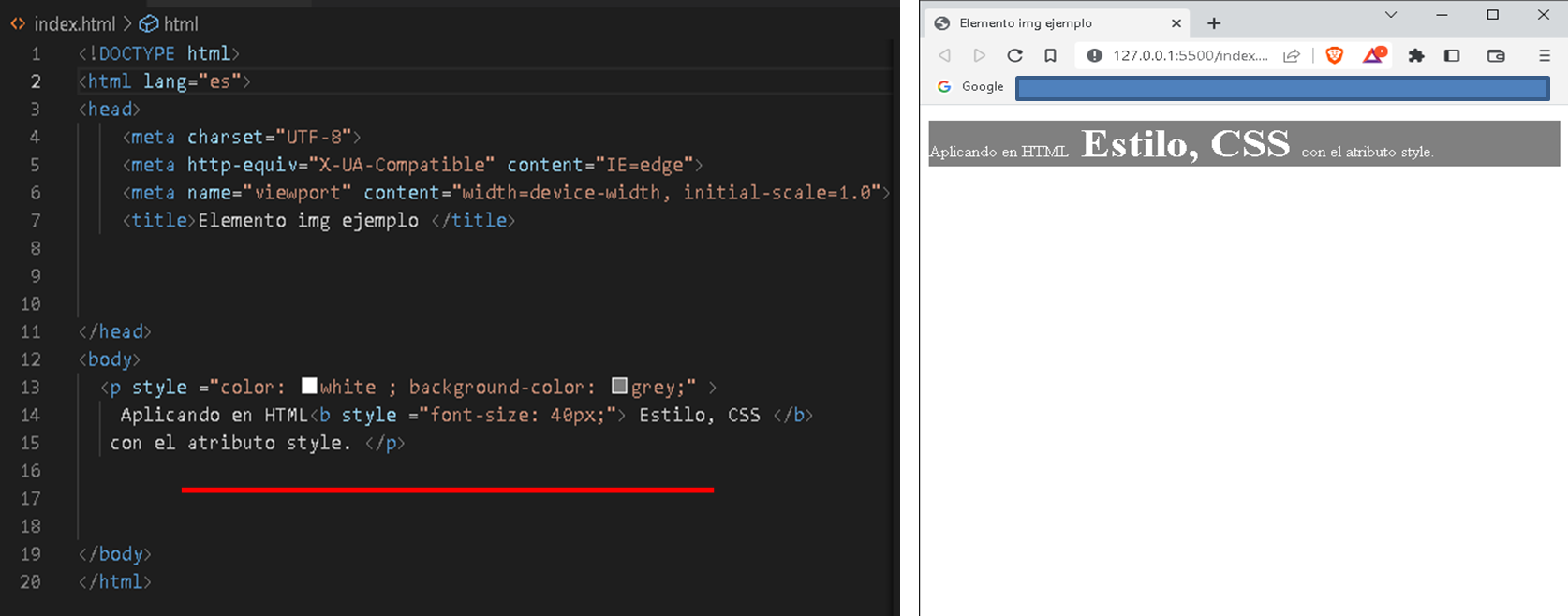Toggle the browser sidebar panel icon
Image resolution: width=1568 pixels, height=616 pixels.
pos(1452,55)
